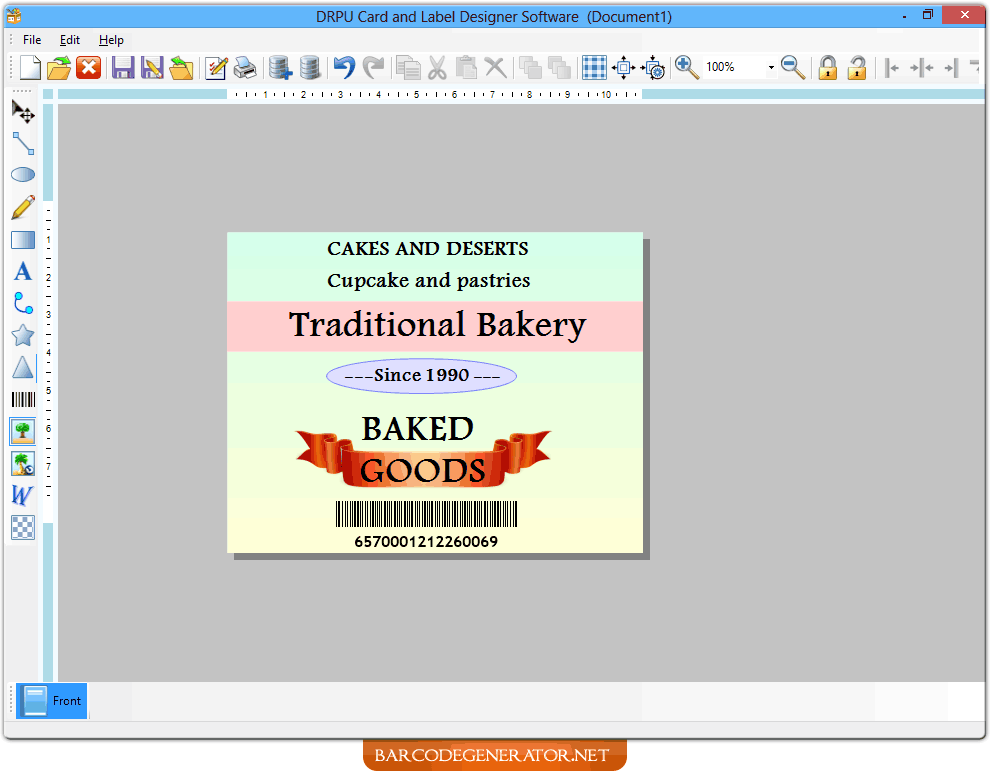The height and width of the screenshot is (771, 990).
Task: Select the Ellipse shape tool
Action: point(23,175)
